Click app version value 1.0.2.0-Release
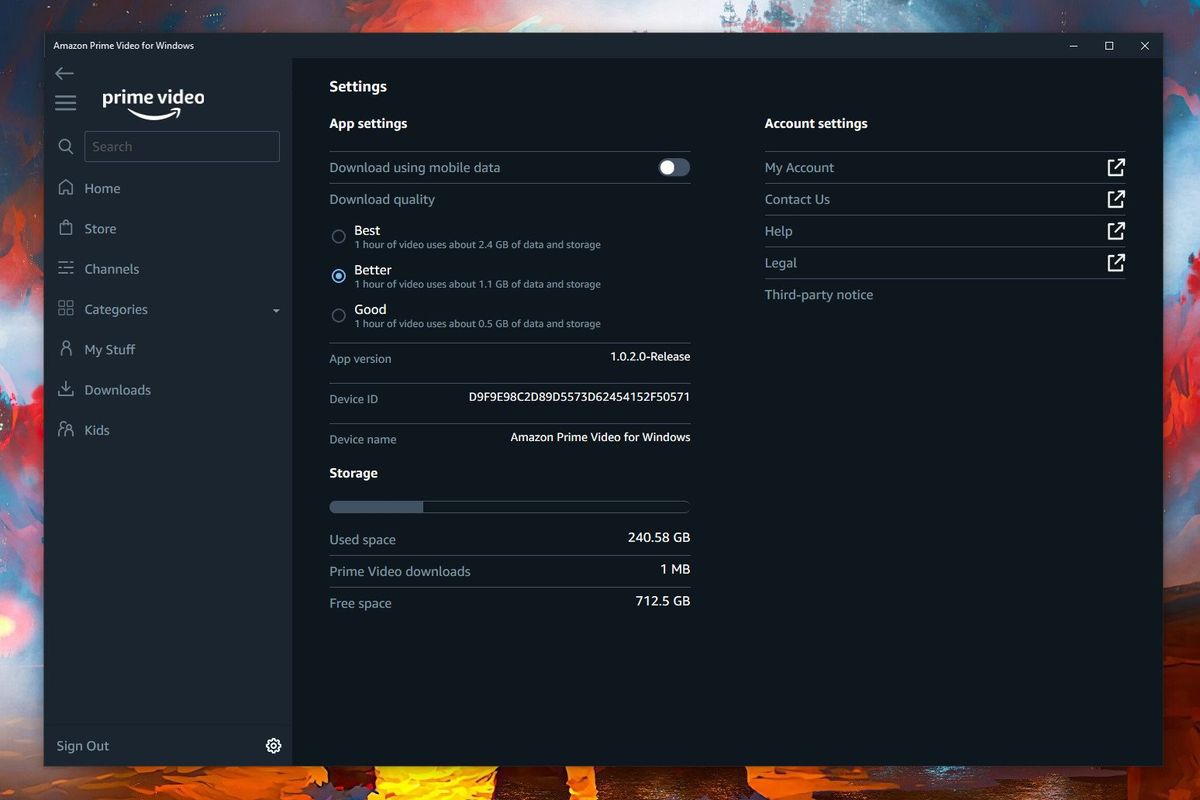Viewport: 1200px width, 800px height. [x=650, y=356]
